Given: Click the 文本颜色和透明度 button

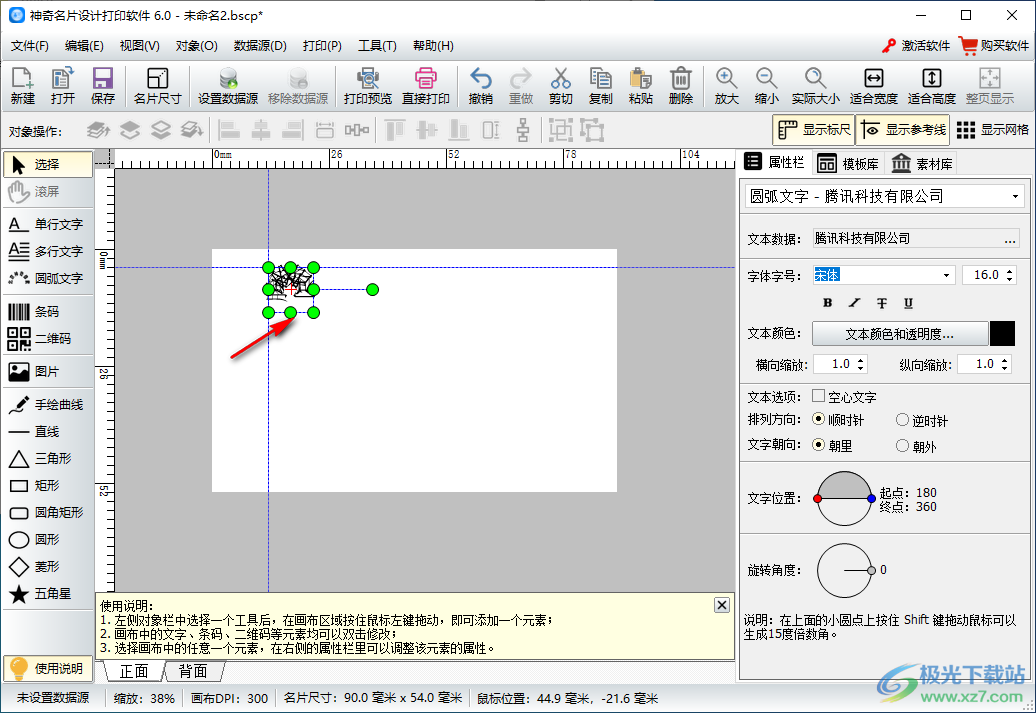Looking at the screenshot, I should coord(900,334).
